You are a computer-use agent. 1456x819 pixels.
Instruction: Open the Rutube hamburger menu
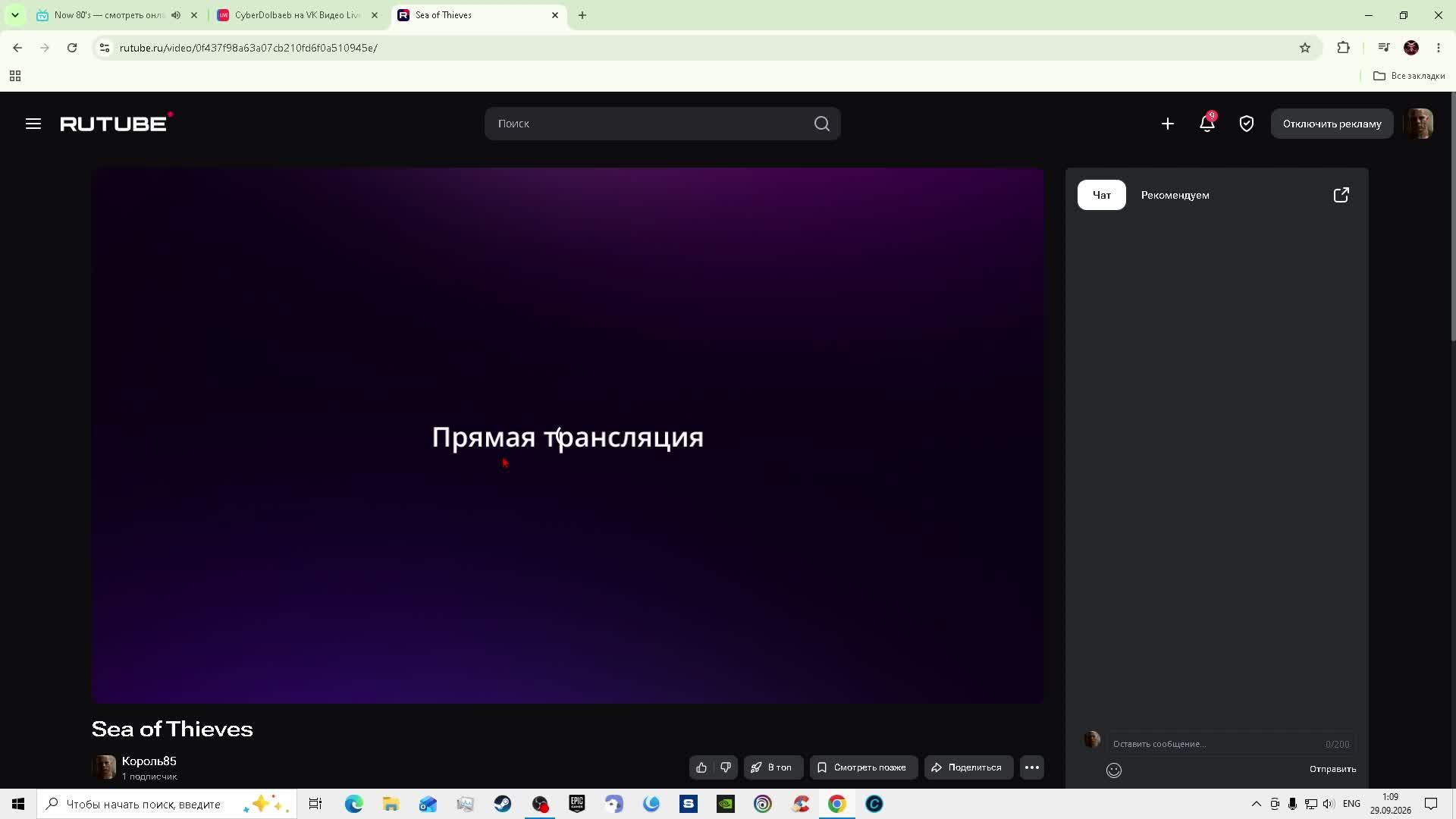tap(33, 124)
